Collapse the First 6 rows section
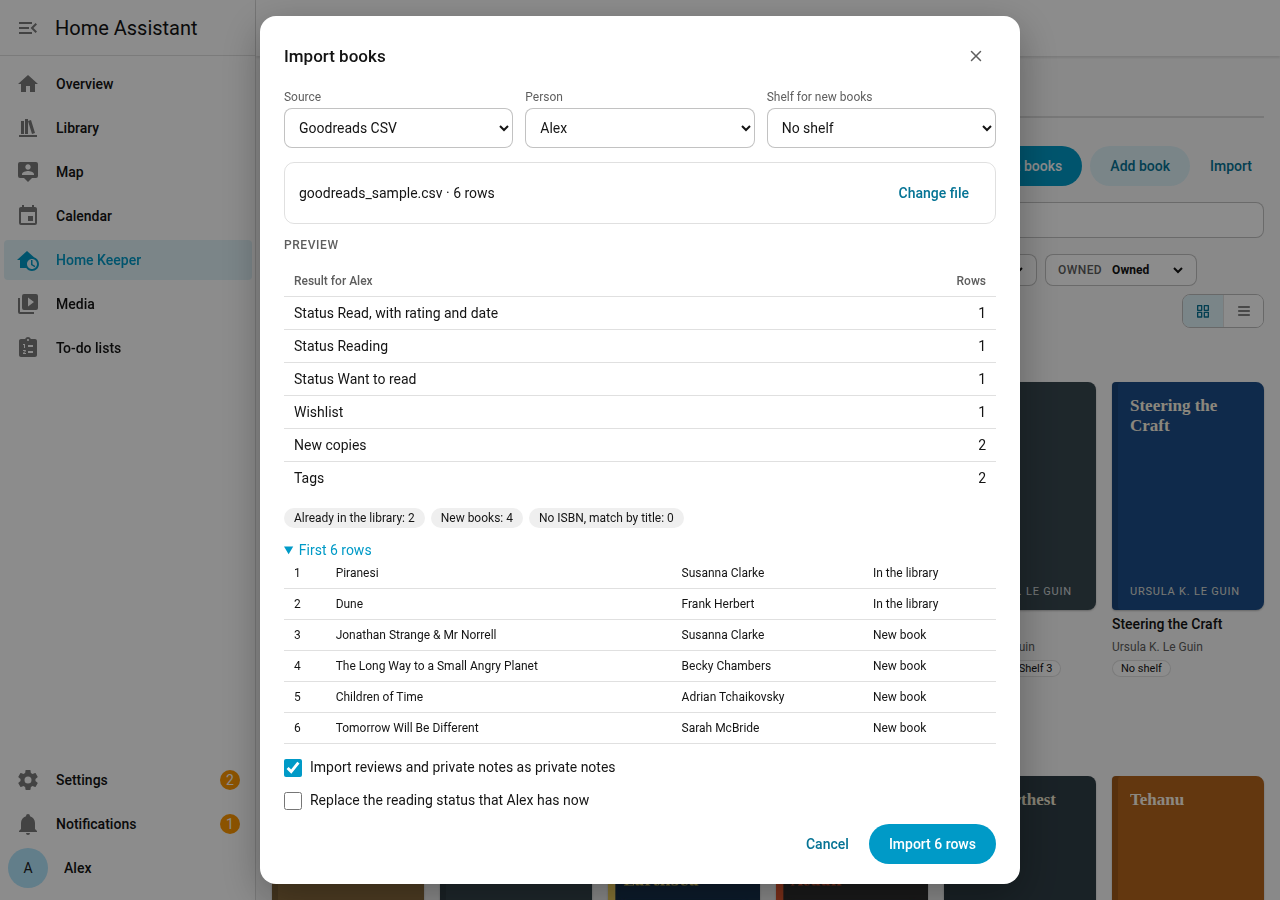Screen dimensions: 1280x900 point(328,550)
